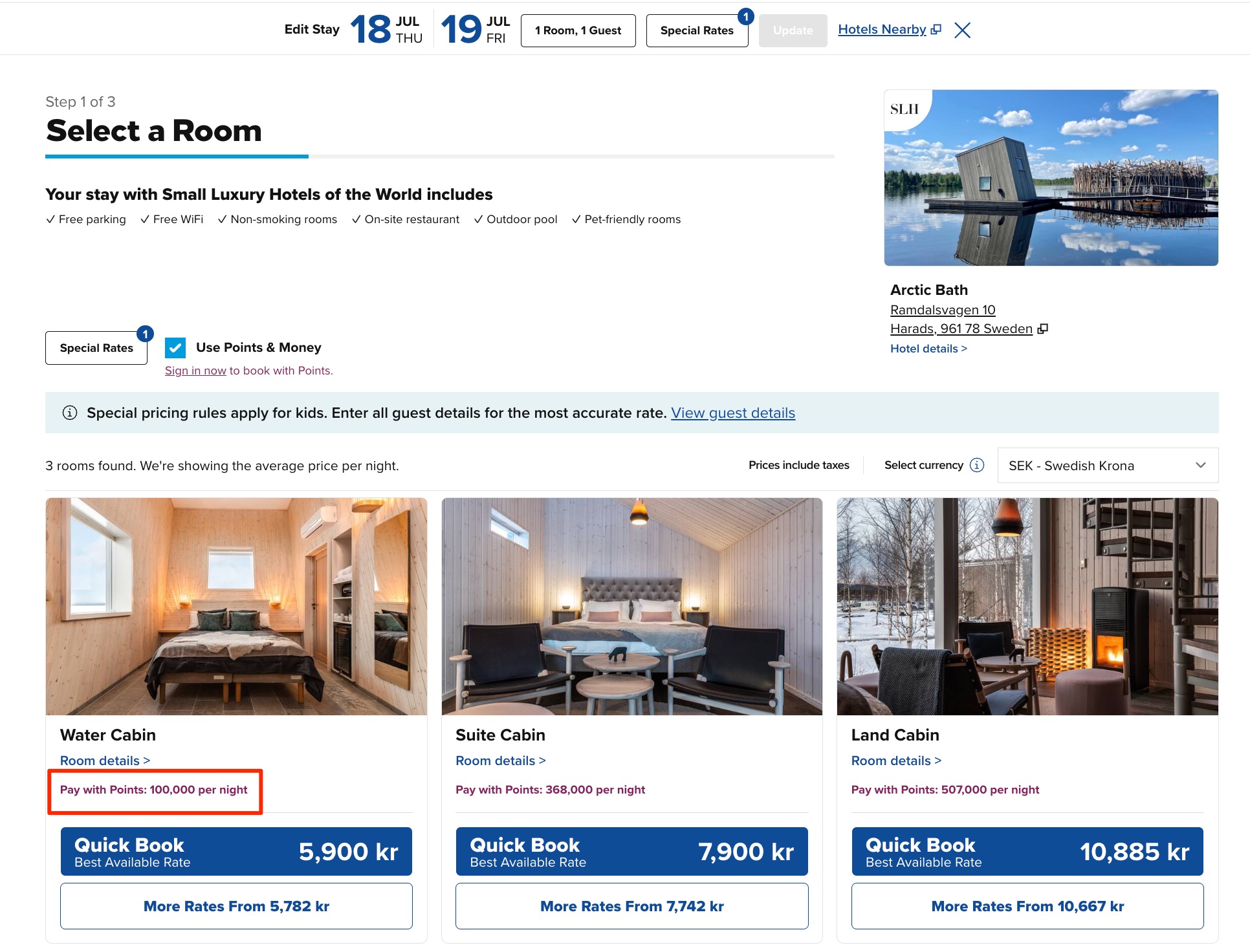
Task: Expand Room details for Land Cabin
Action: 896,761
